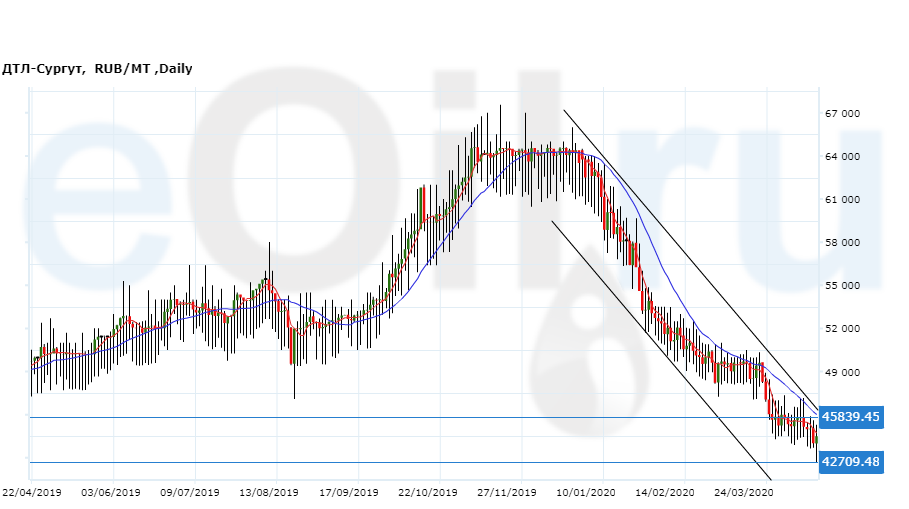Click the 55 000 price axis label
909x509 pixels.
click(842, 286)
